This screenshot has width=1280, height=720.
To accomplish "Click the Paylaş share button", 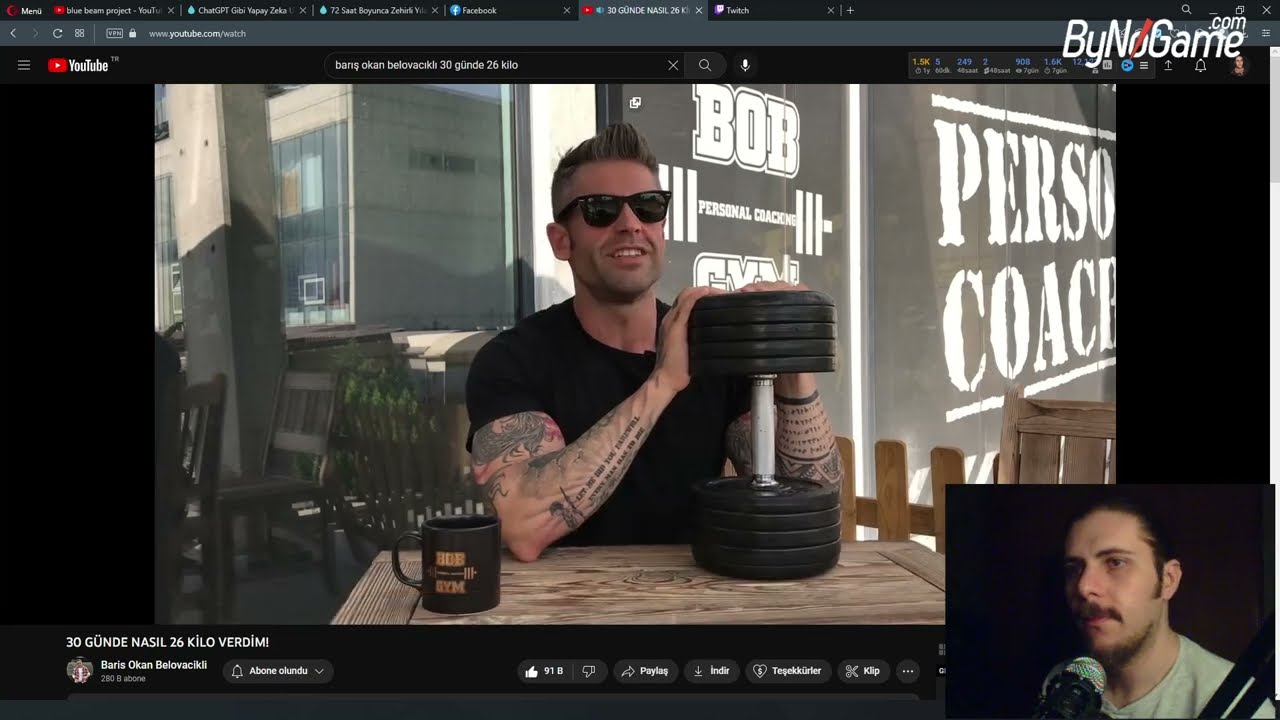I will pos(645,671).
